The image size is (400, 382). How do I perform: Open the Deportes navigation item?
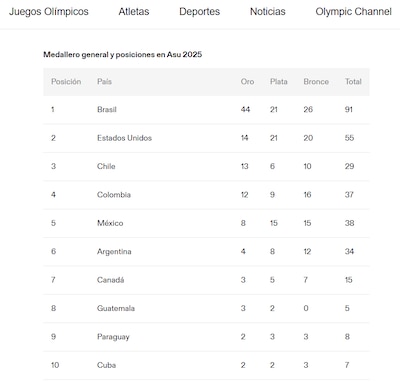(199, 12)
